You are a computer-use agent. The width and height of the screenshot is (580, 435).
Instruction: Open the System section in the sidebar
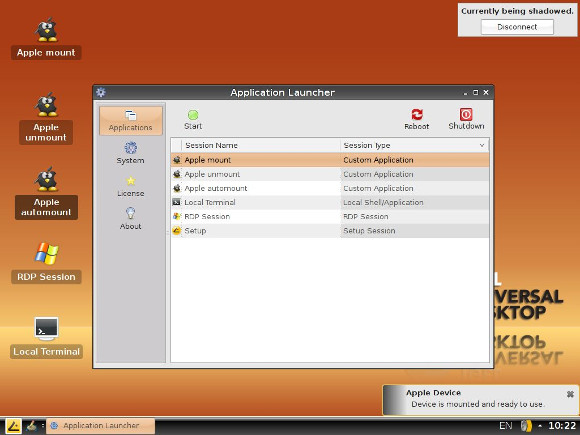pyautogui.click(x=131, y=153)
